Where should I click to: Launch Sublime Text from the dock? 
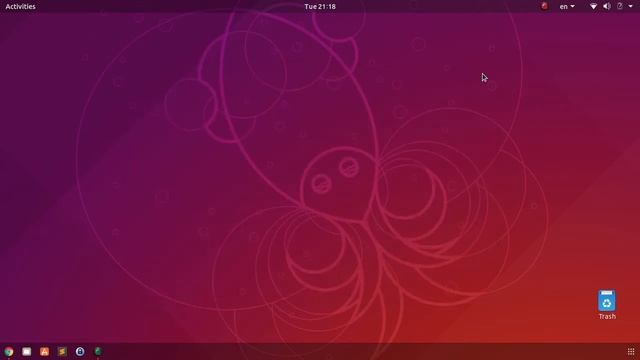(x=62, y=351)
